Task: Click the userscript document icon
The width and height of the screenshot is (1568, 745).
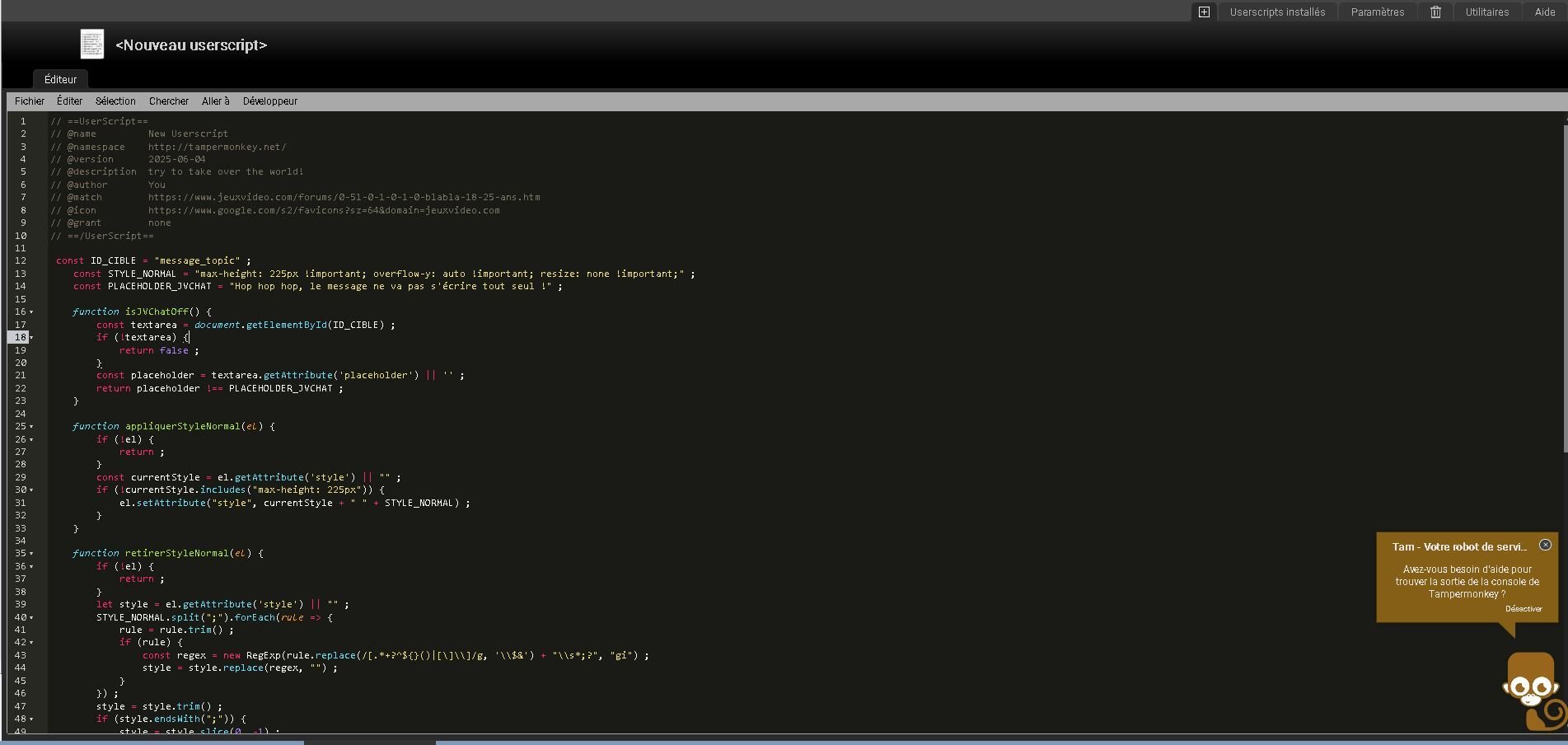Action: (x=92, y=45)
